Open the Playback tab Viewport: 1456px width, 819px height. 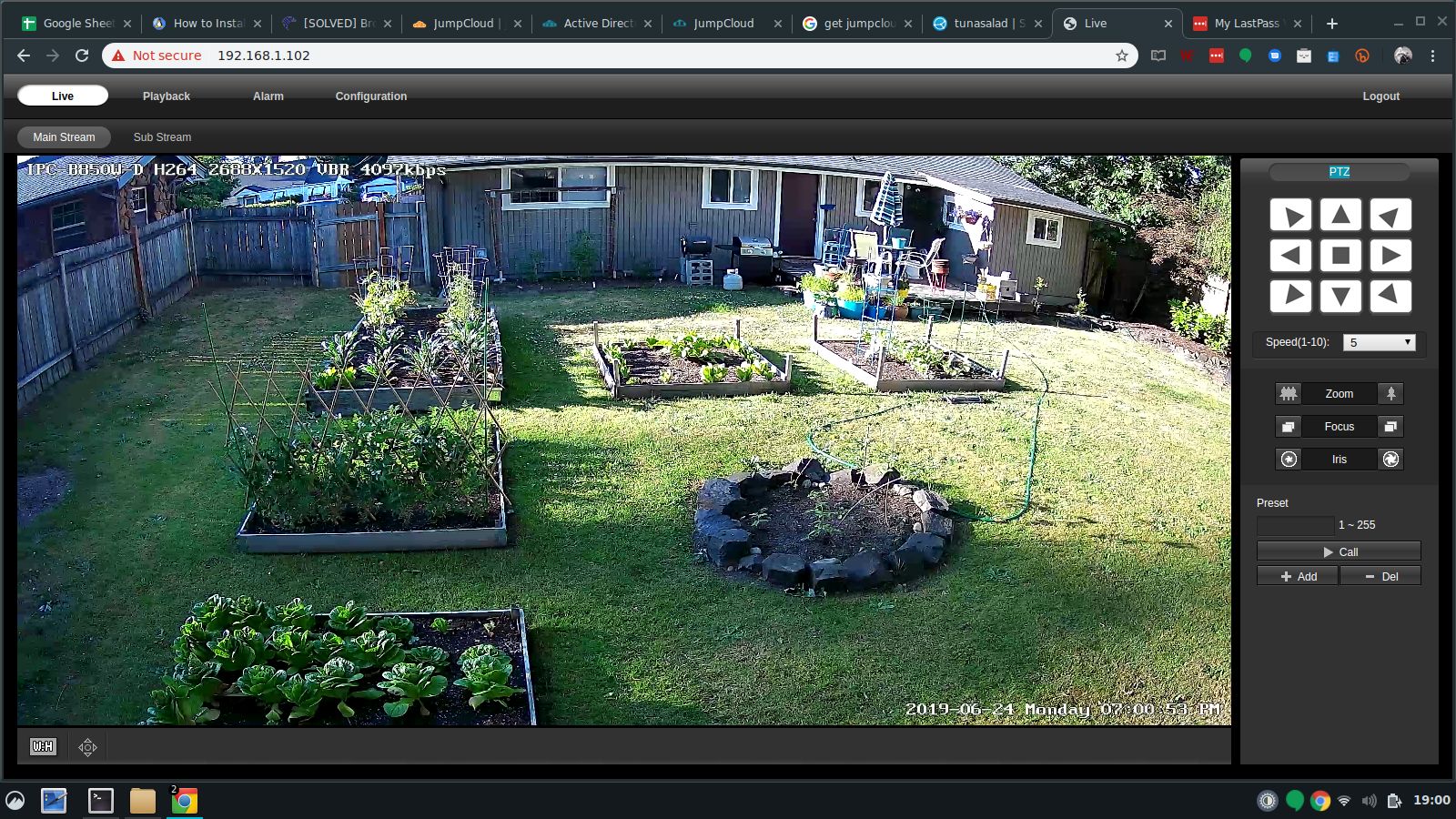tap(166, 96)
